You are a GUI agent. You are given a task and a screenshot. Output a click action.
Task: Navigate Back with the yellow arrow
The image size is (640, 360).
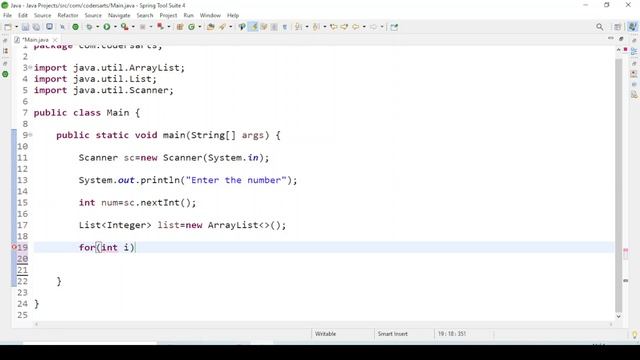coord(356,27)
